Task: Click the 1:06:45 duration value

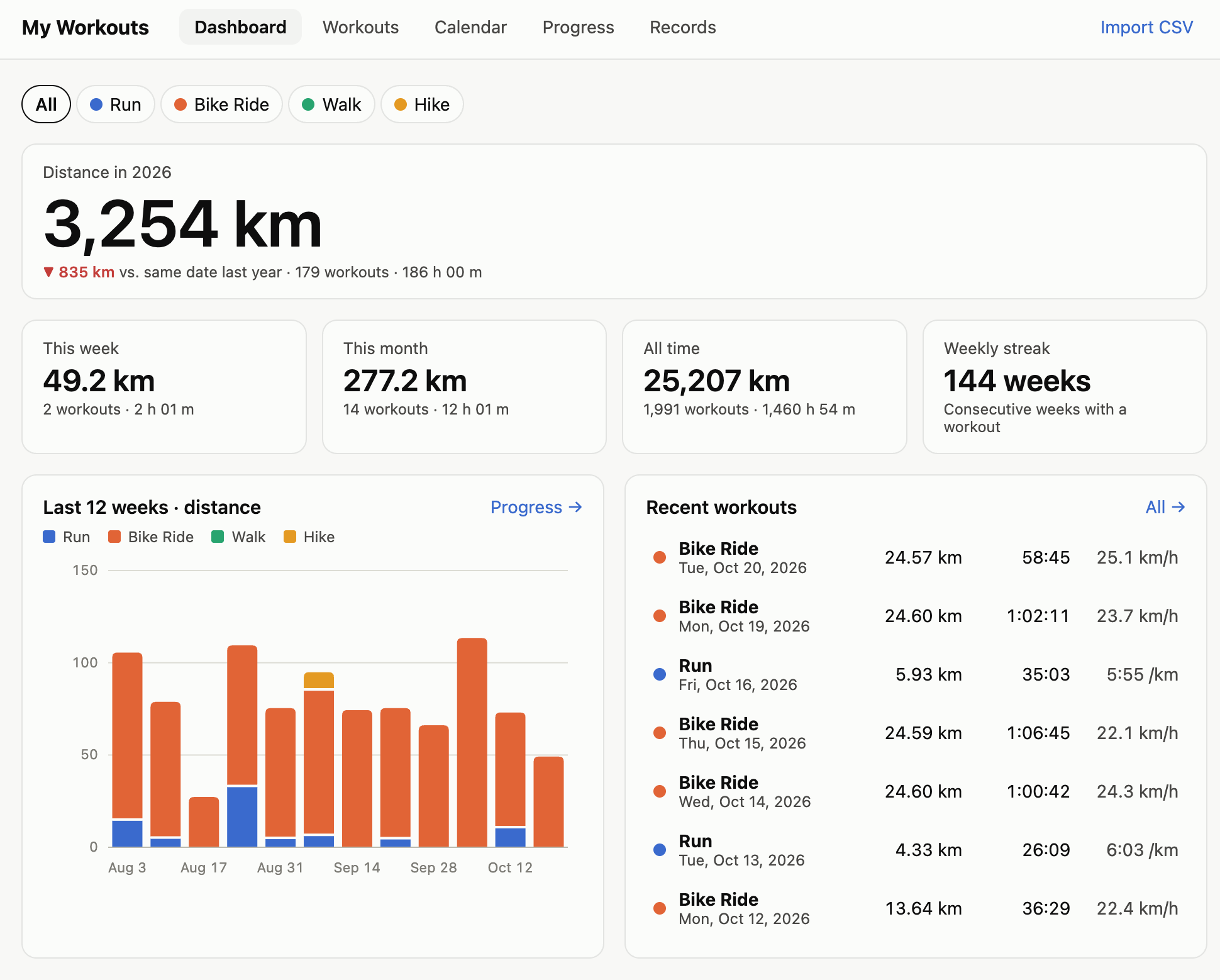Action: coord(1038,733)
